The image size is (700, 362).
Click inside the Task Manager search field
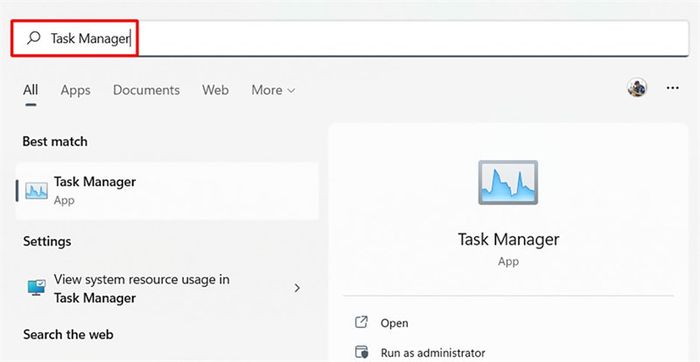coord(350,38)
